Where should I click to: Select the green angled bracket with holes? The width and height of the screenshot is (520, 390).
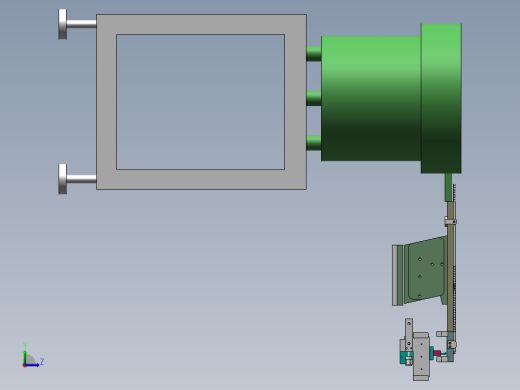425,270
